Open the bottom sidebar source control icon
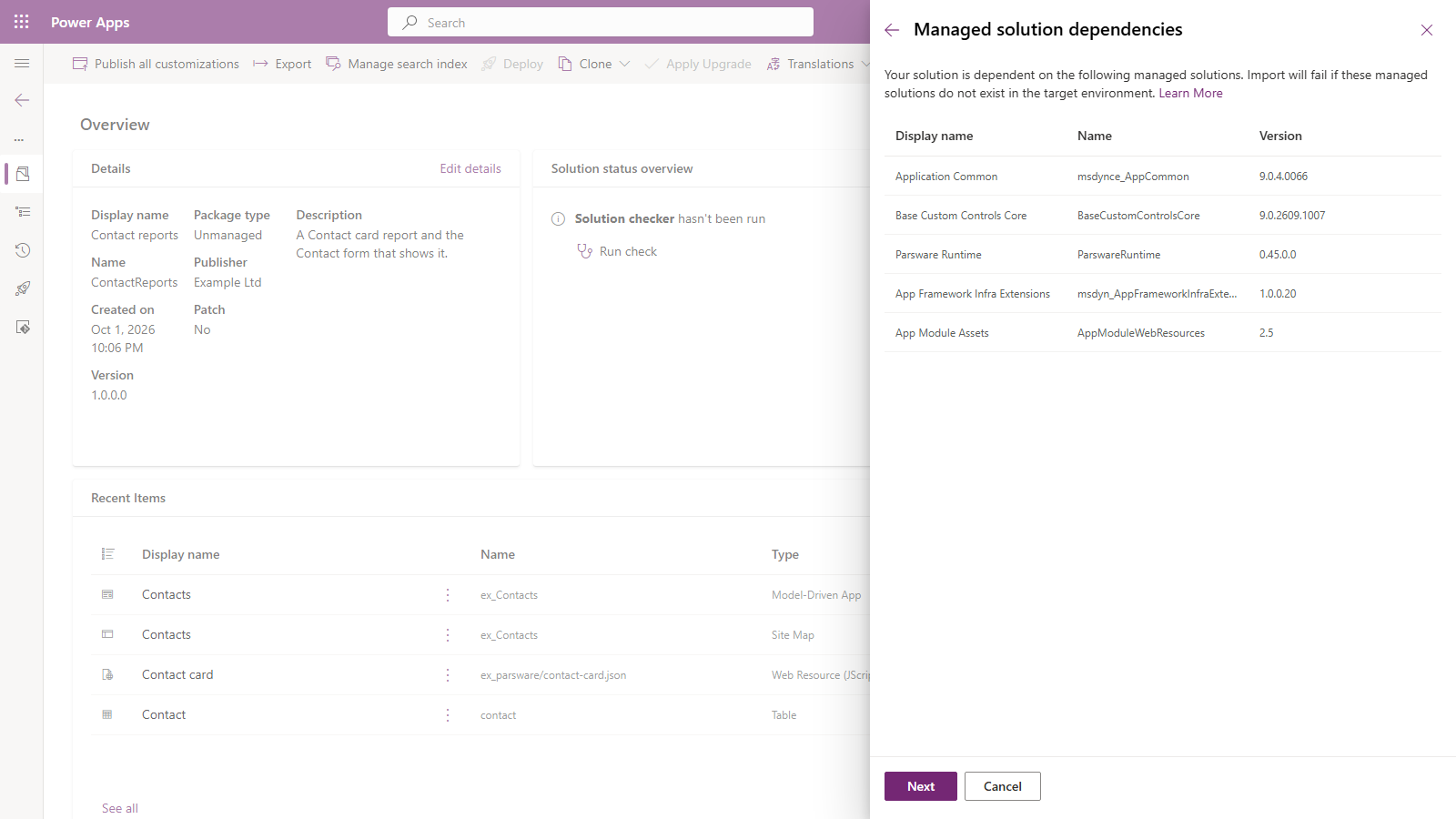Viewport: 1456px width, 819px height. (x=23, y=327)
